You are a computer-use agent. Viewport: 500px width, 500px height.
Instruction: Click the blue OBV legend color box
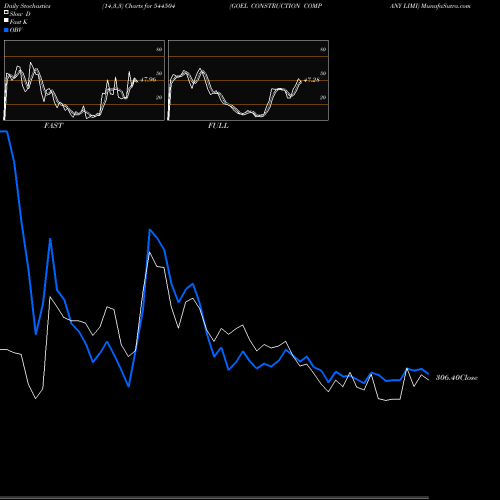pos(6,30)
